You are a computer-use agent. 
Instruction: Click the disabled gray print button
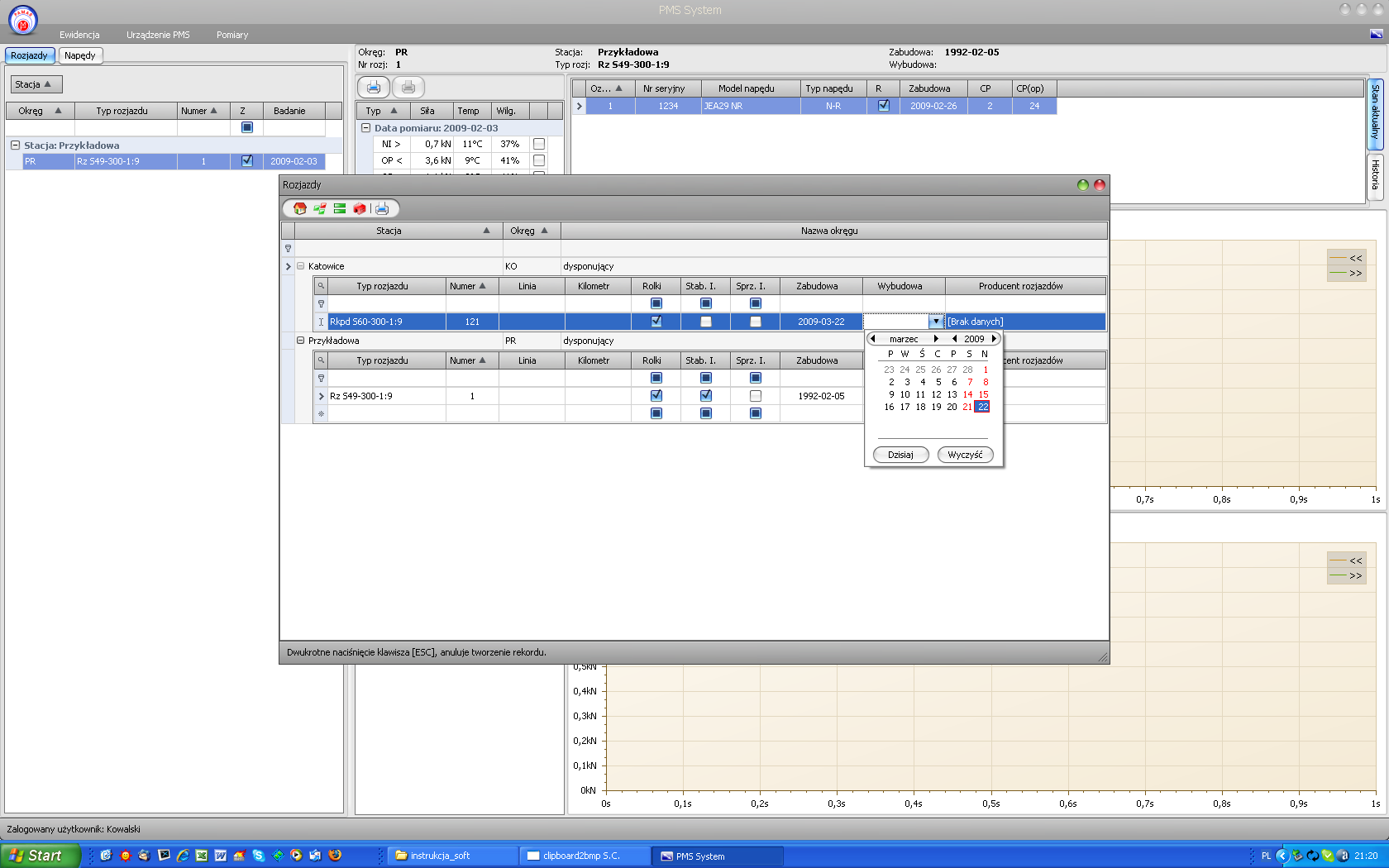(408, 87)
